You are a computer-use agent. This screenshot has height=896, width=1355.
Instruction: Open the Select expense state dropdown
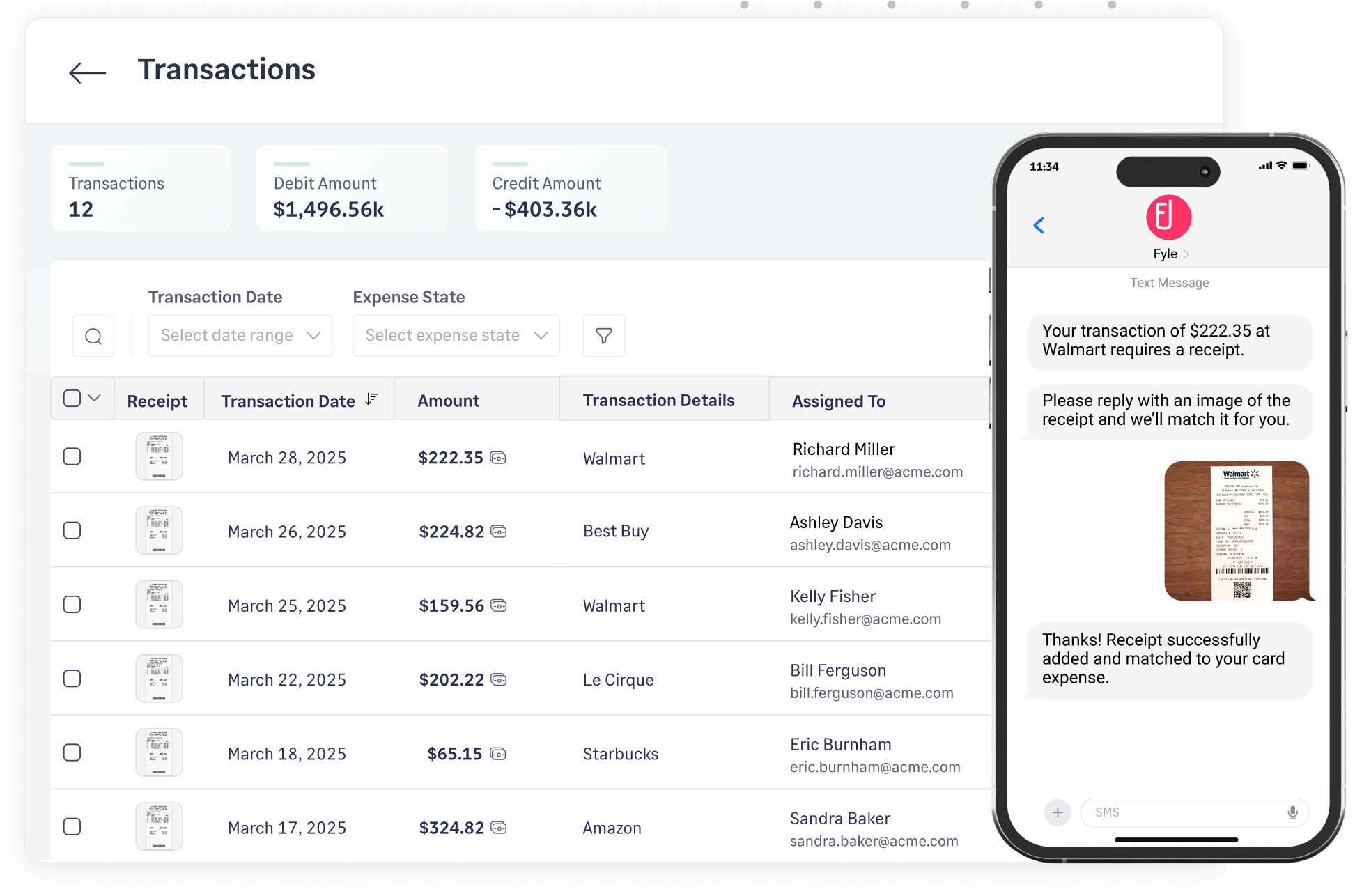point(456,335)
